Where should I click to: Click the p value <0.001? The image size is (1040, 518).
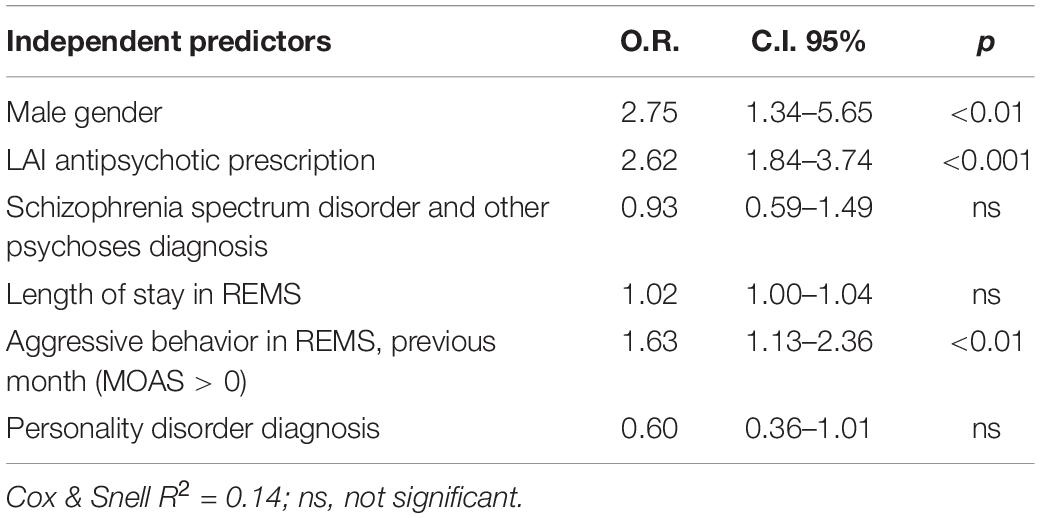pyautogui.click(x=984, y=161)
